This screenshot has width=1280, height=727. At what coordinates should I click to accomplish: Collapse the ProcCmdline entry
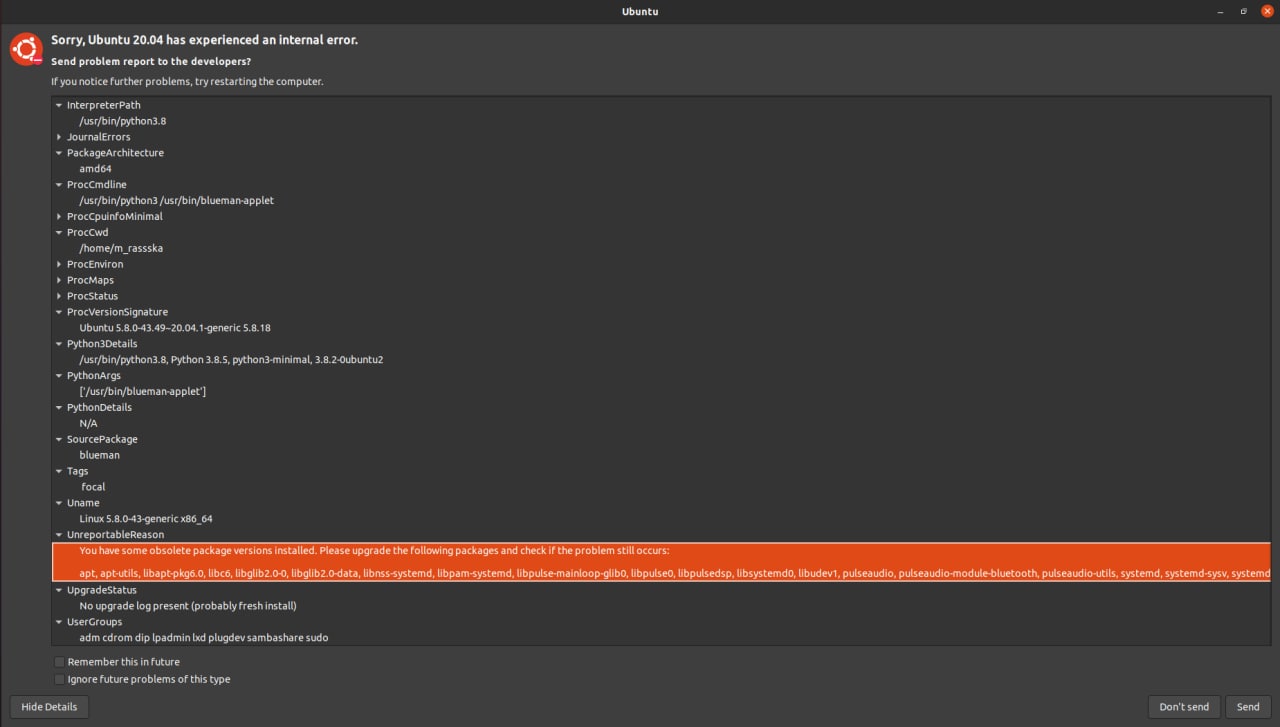(59, 185)
